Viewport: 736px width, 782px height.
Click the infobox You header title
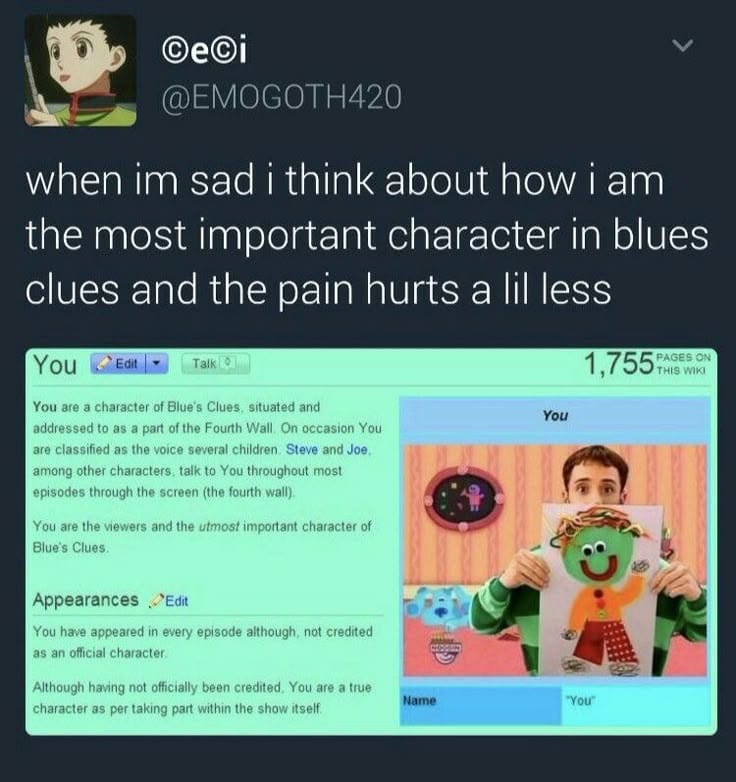pyautogui.click(x=555, y=415)
